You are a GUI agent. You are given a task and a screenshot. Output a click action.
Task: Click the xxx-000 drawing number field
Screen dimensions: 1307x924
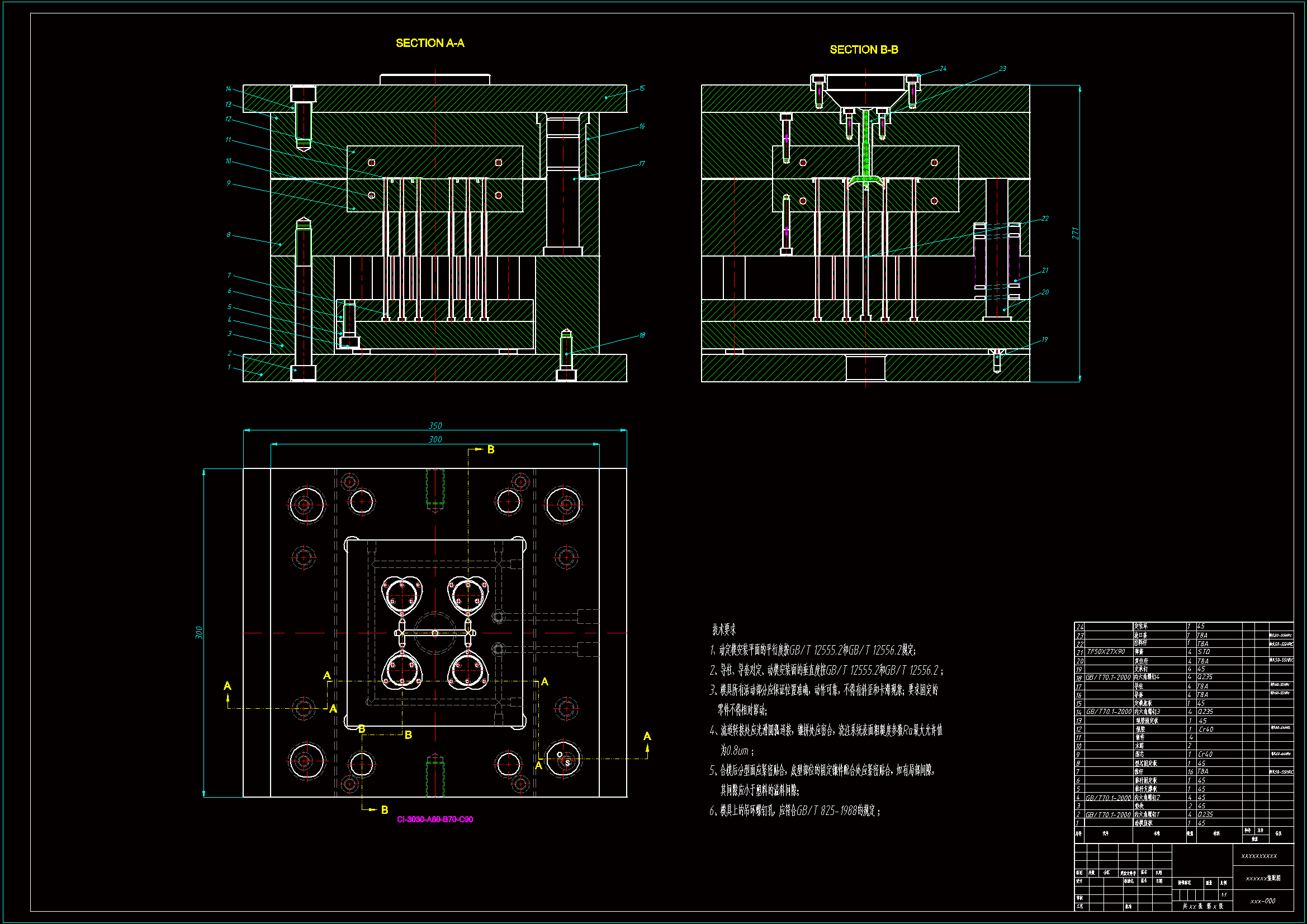tap(1263, 901)
